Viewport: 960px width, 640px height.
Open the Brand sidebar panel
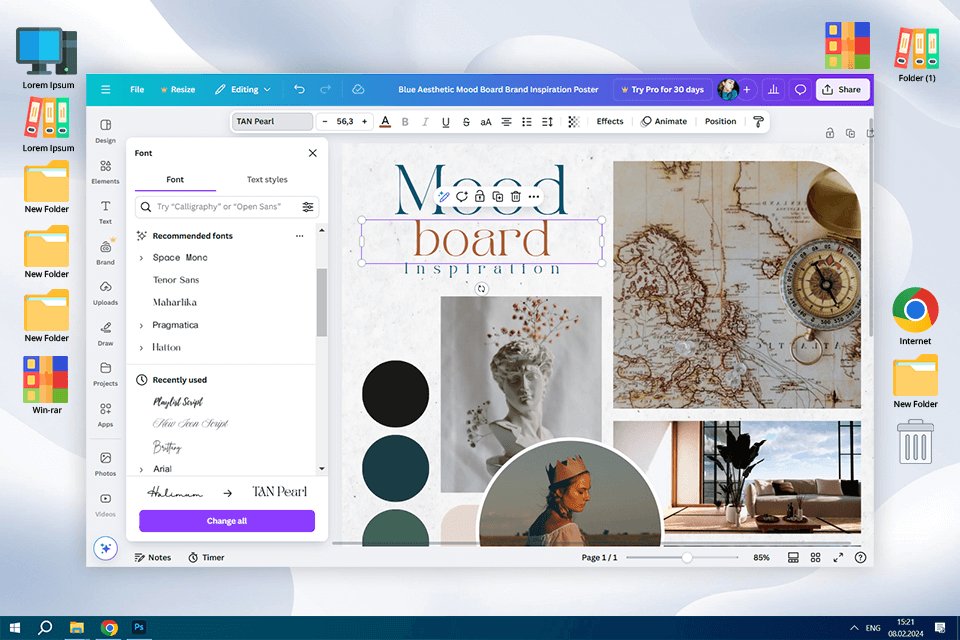click(x=105, y=252)
